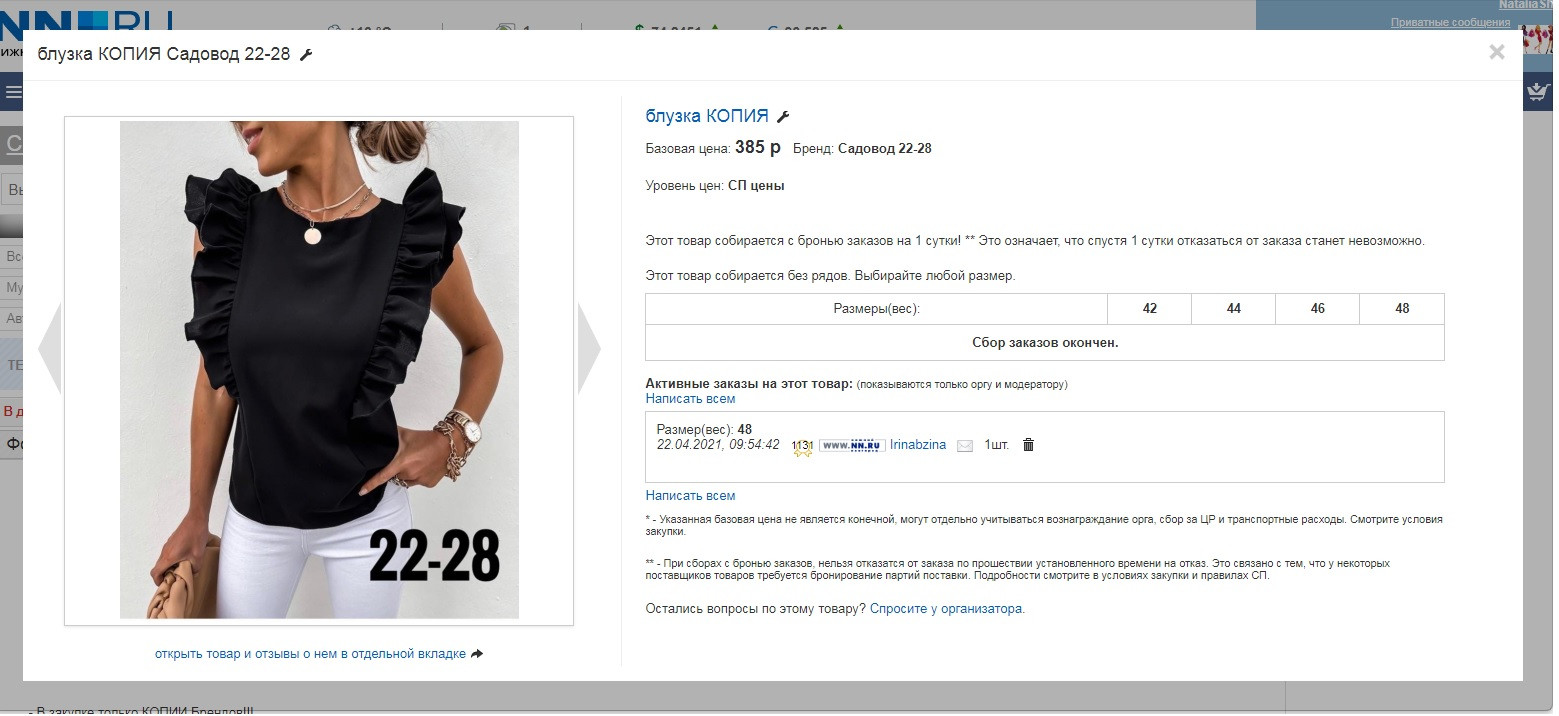
Task: Open Irinabzina's user profile link
Action: (918, 445)
